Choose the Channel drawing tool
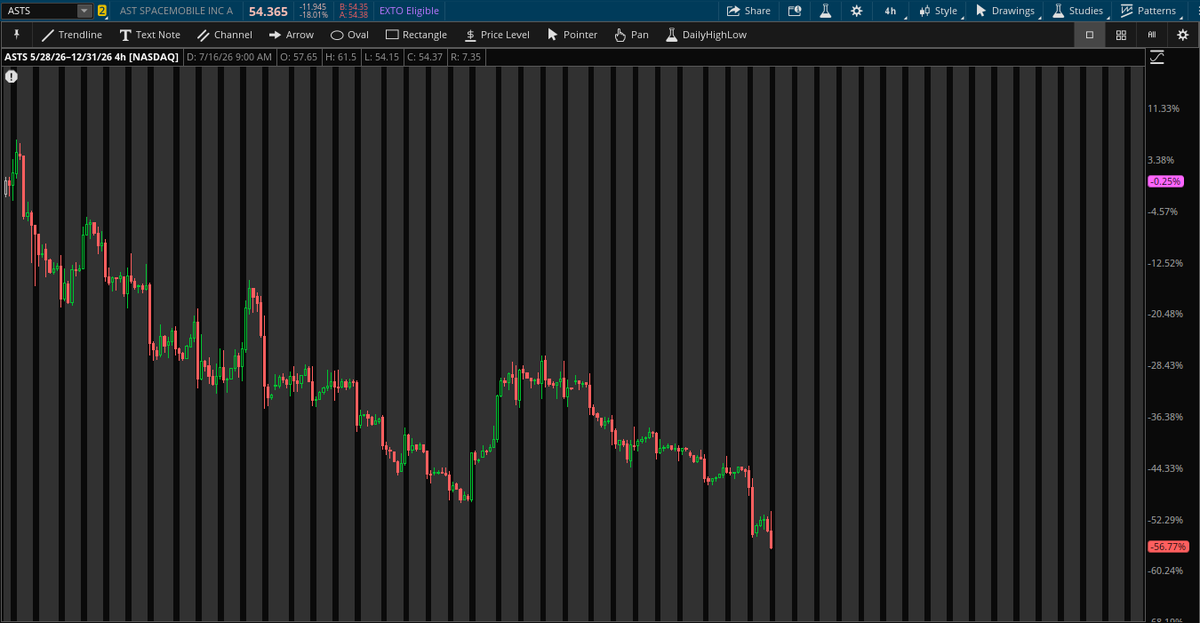This screenshot has width=1200, height=623. coord(225,34)
